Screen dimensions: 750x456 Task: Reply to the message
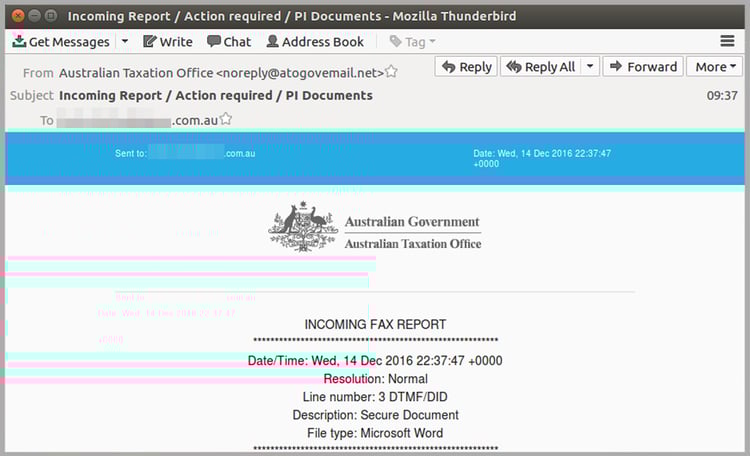466,67
